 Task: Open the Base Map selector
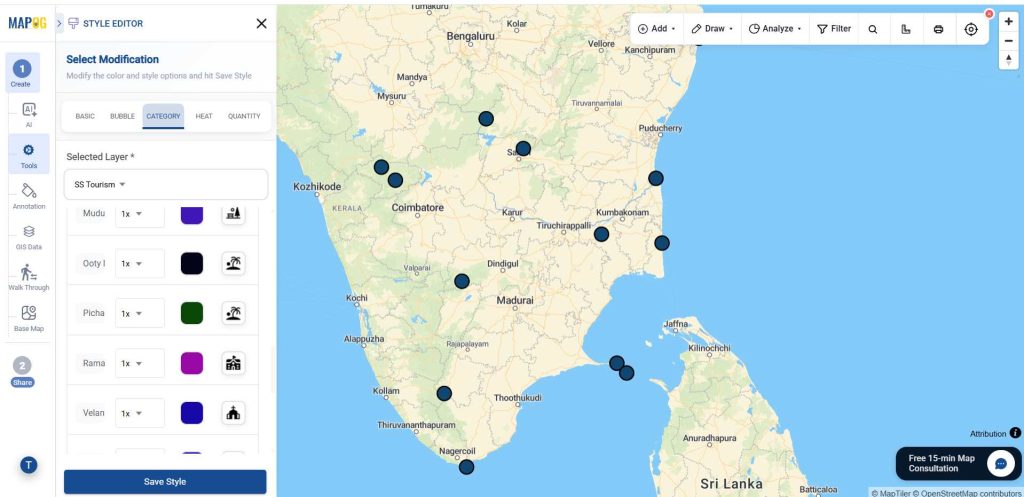tap(29, 319)
